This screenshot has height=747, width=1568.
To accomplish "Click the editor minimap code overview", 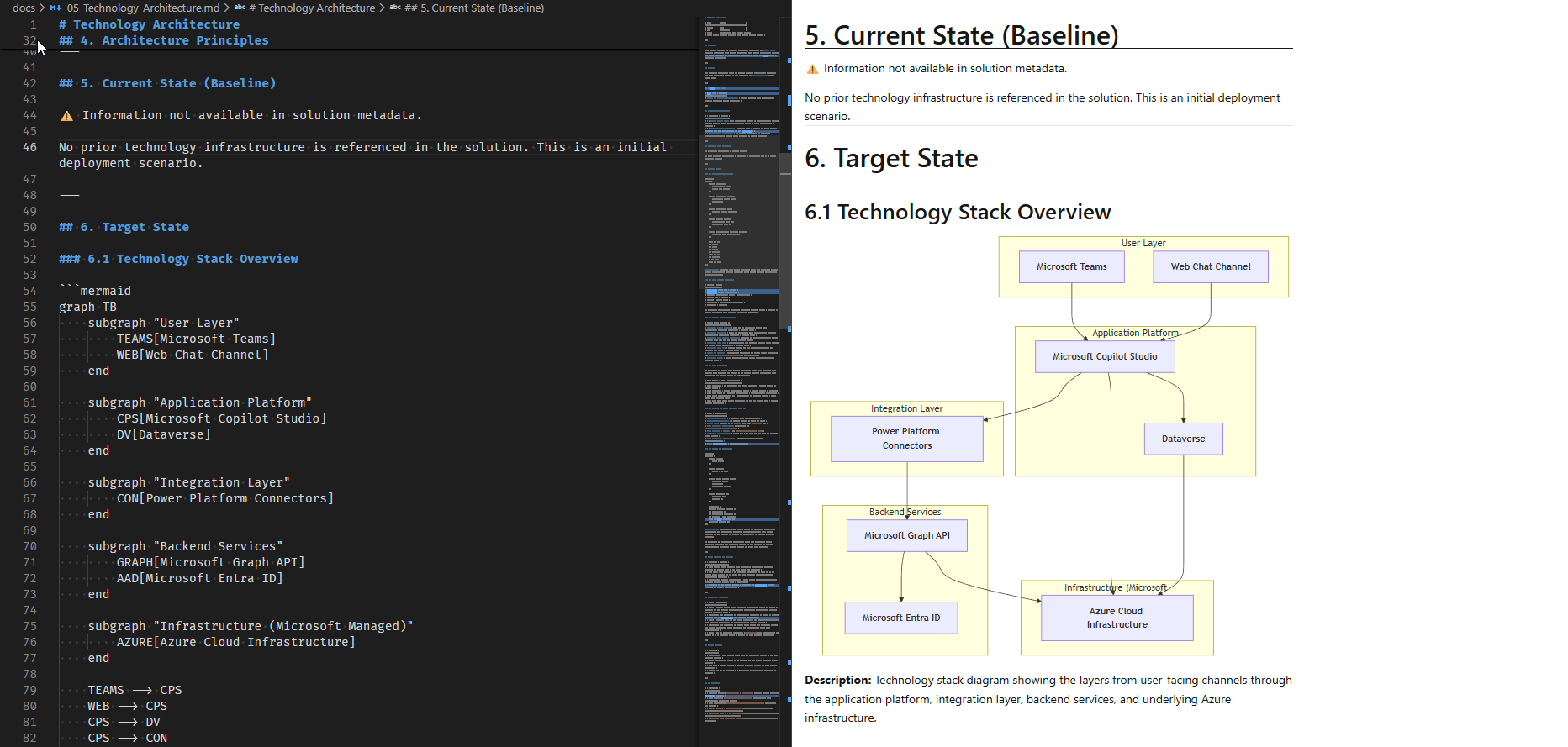I will [x=742, y=370].
